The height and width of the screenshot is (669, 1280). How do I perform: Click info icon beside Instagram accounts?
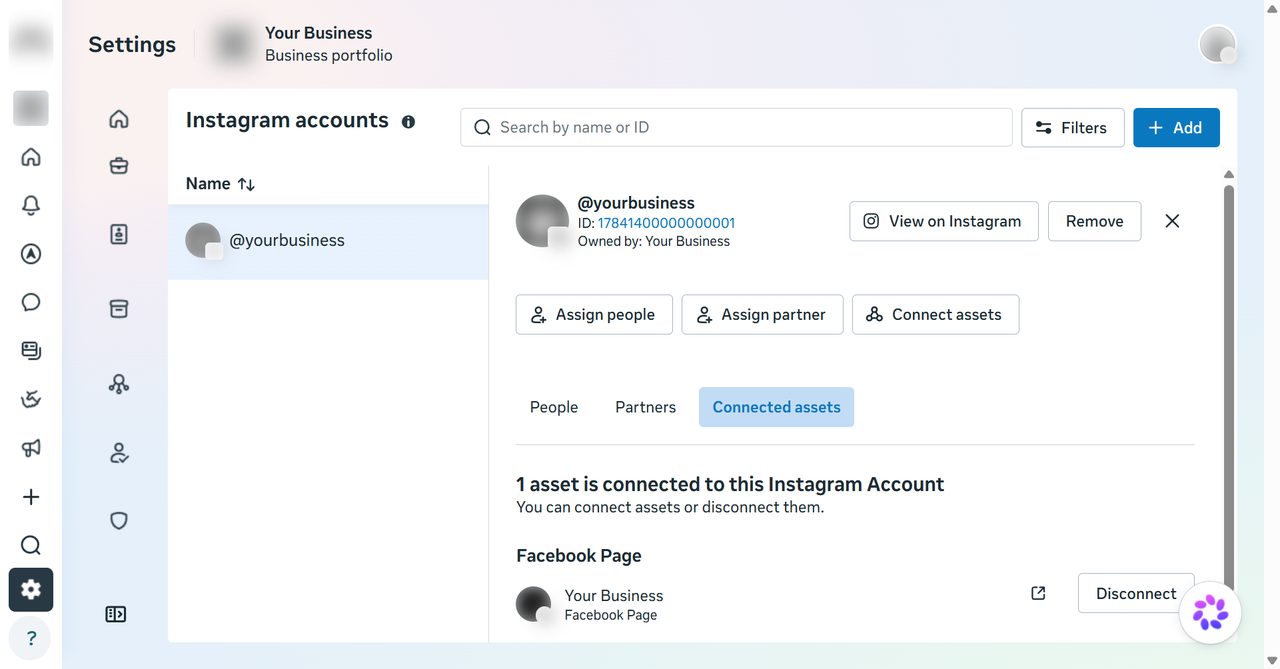click(408, 122)
